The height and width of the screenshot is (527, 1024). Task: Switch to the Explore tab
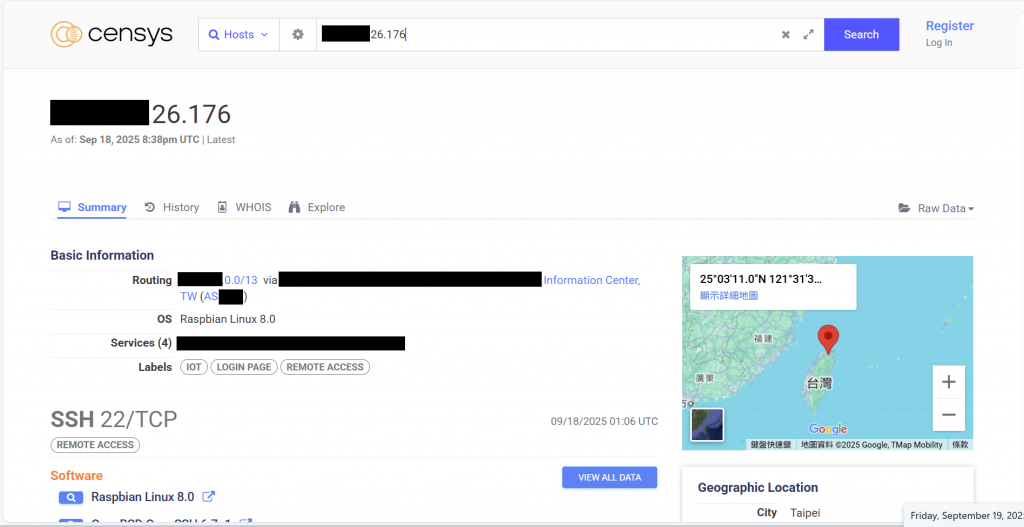317,207
